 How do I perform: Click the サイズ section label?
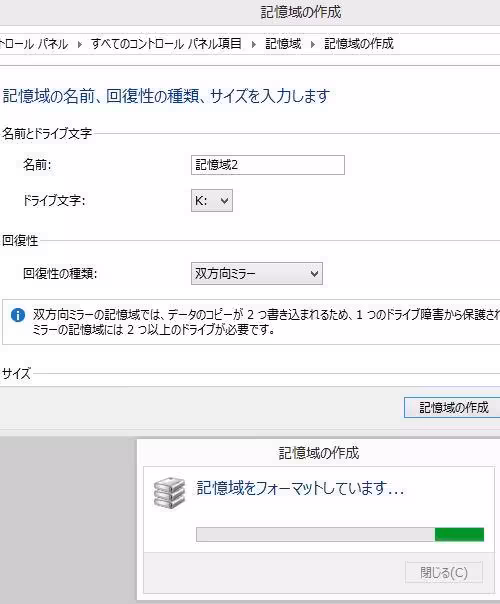[x=16, y=374]
